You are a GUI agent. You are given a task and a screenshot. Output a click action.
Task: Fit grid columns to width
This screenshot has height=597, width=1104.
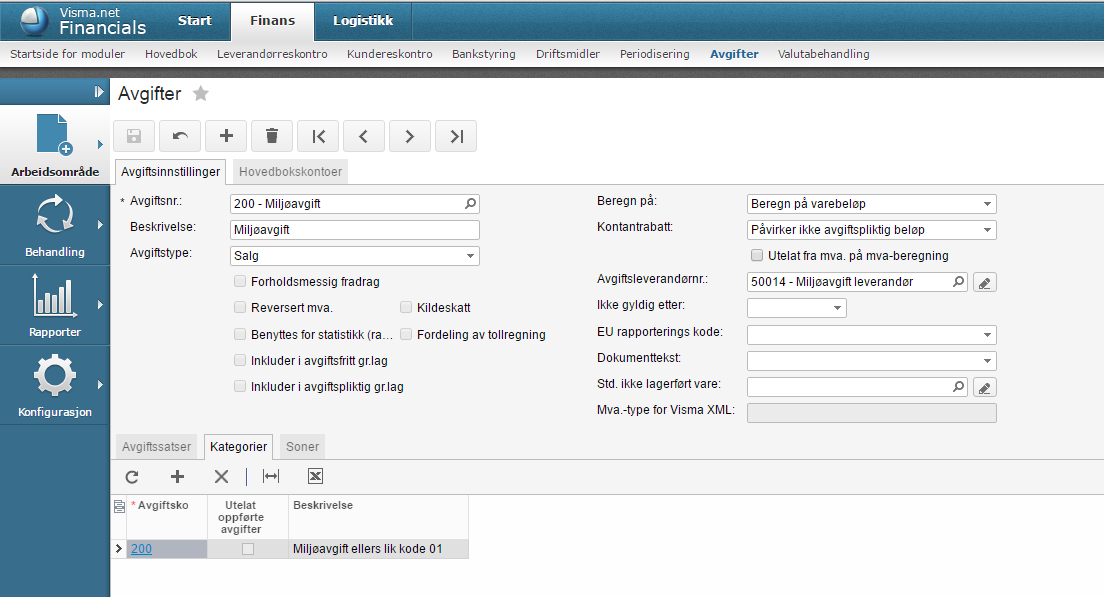(x=270, y=477)
